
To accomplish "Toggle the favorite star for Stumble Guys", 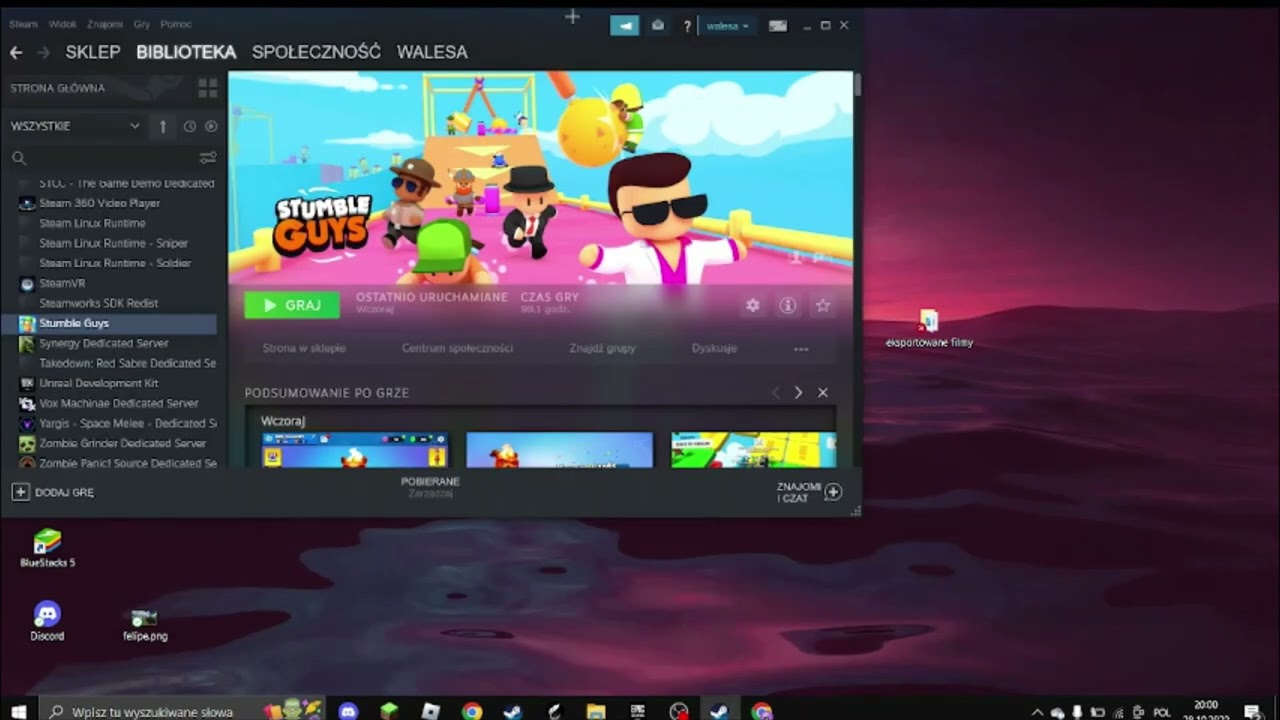I will pos(823,305).
